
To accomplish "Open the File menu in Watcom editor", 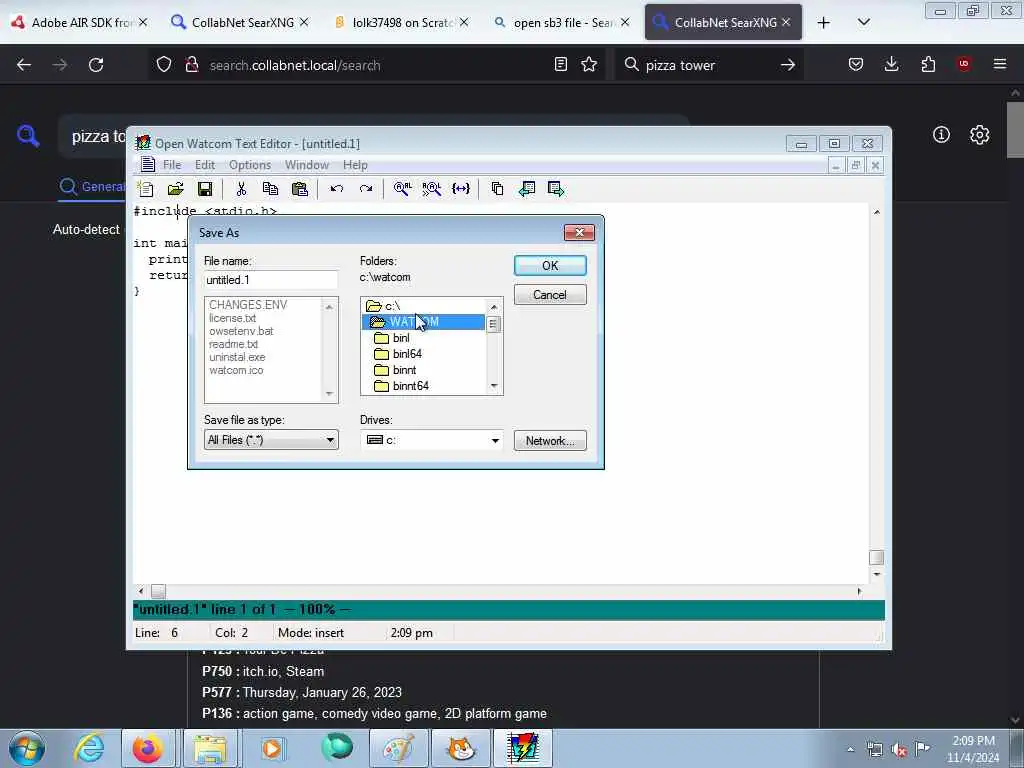I will pyautogui.click(x=172, y=165).
